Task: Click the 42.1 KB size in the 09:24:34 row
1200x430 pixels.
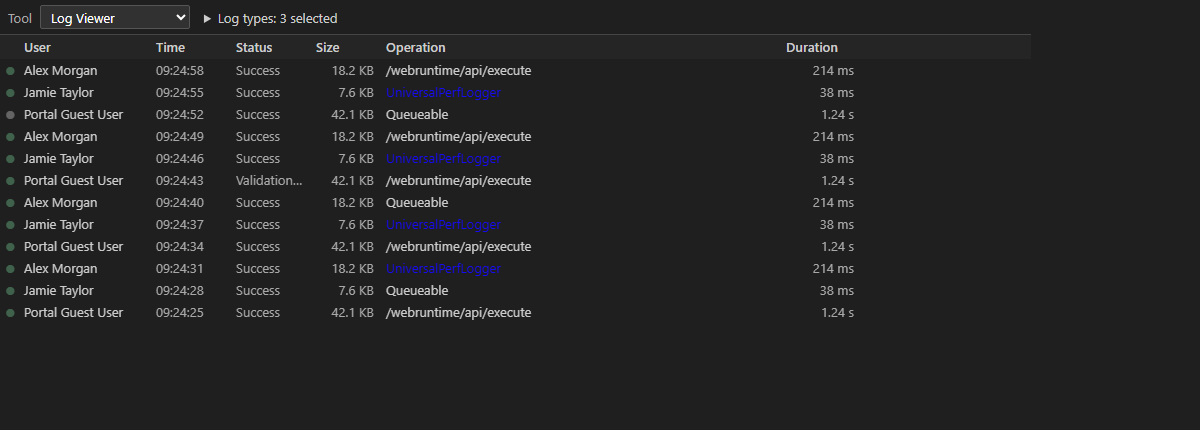Action: click(353, 247)
